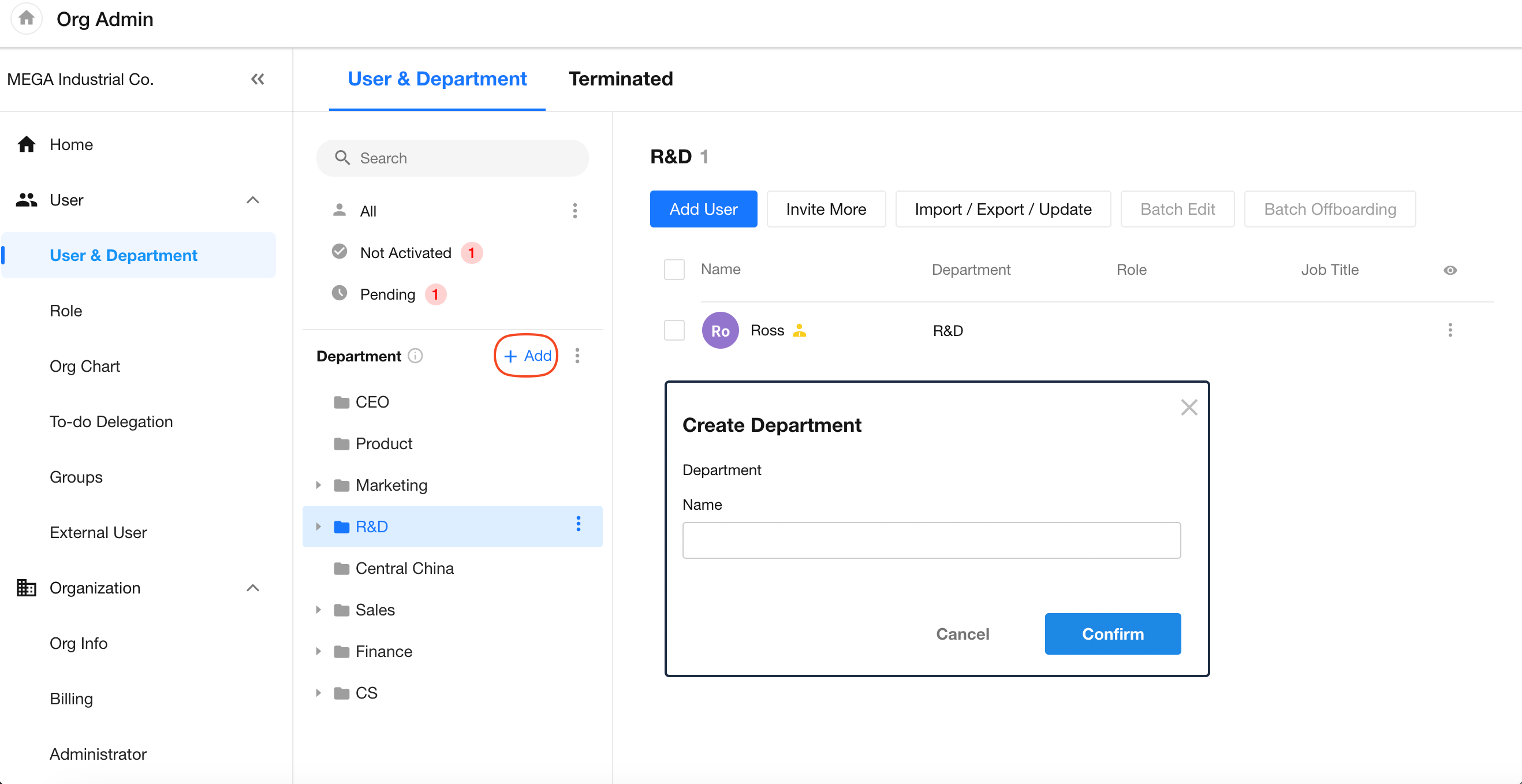Collapse the sidebar with double-chevron icon
Image resolution: width=1522 pixels, height=784 pixels.
257,79
